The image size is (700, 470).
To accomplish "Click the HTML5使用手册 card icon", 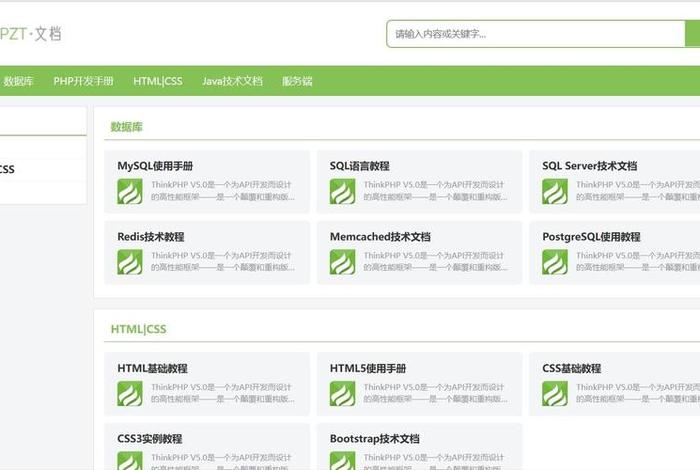I will pyautogui.click(x=342, y=394).
